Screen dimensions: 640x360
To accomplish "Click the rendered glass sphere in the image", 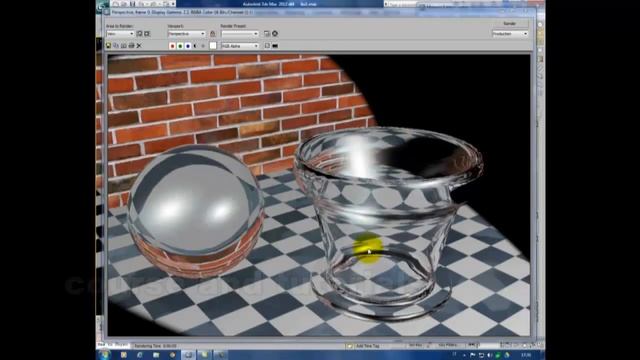I will pyautogui.click(x=196, y=210).
